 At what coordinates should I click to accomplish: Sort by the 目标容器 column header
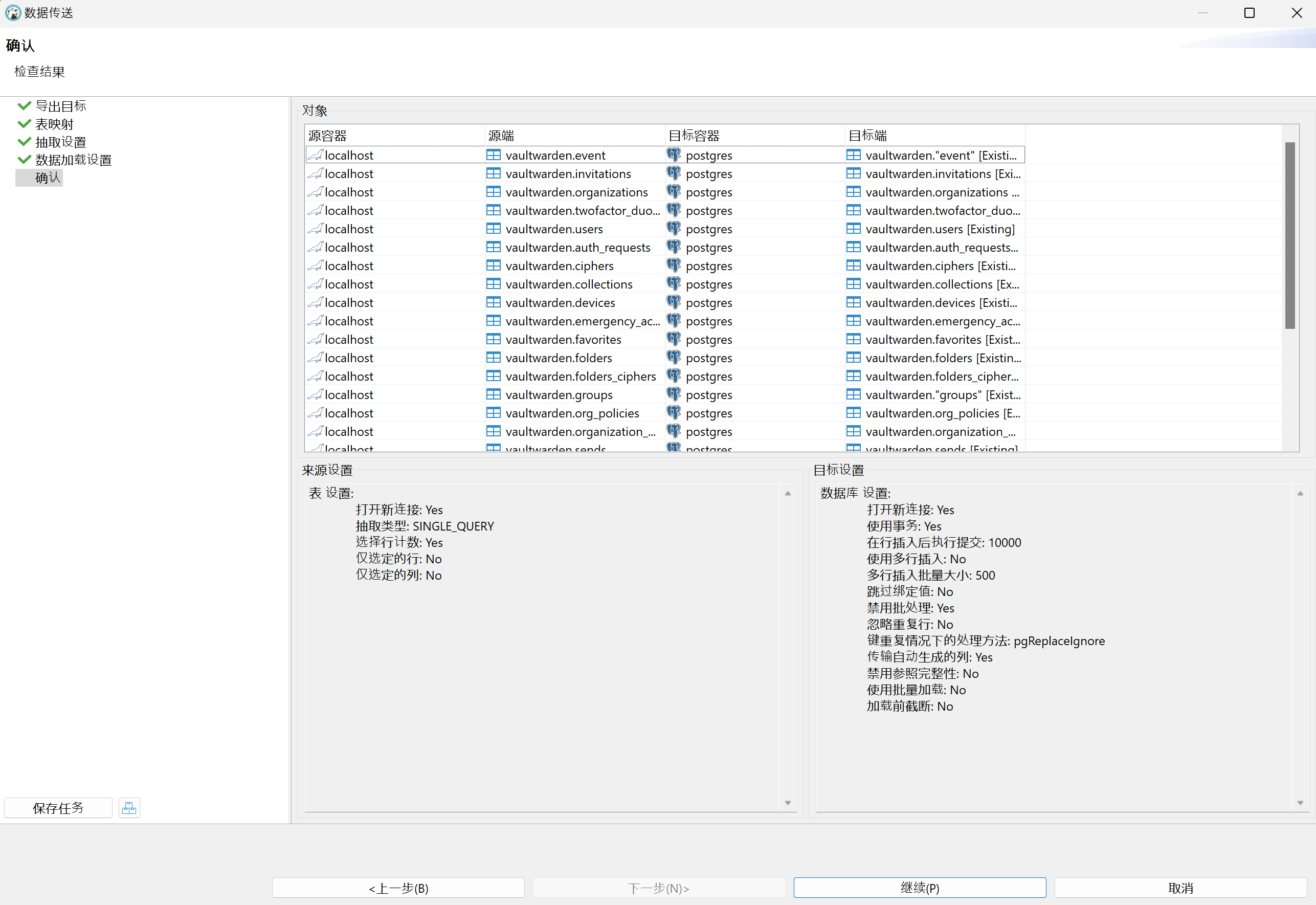click(x=694, y=136)
